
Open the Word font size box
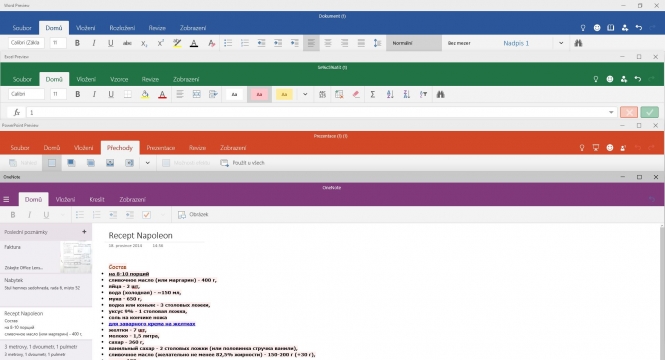[x=58, y=43]
